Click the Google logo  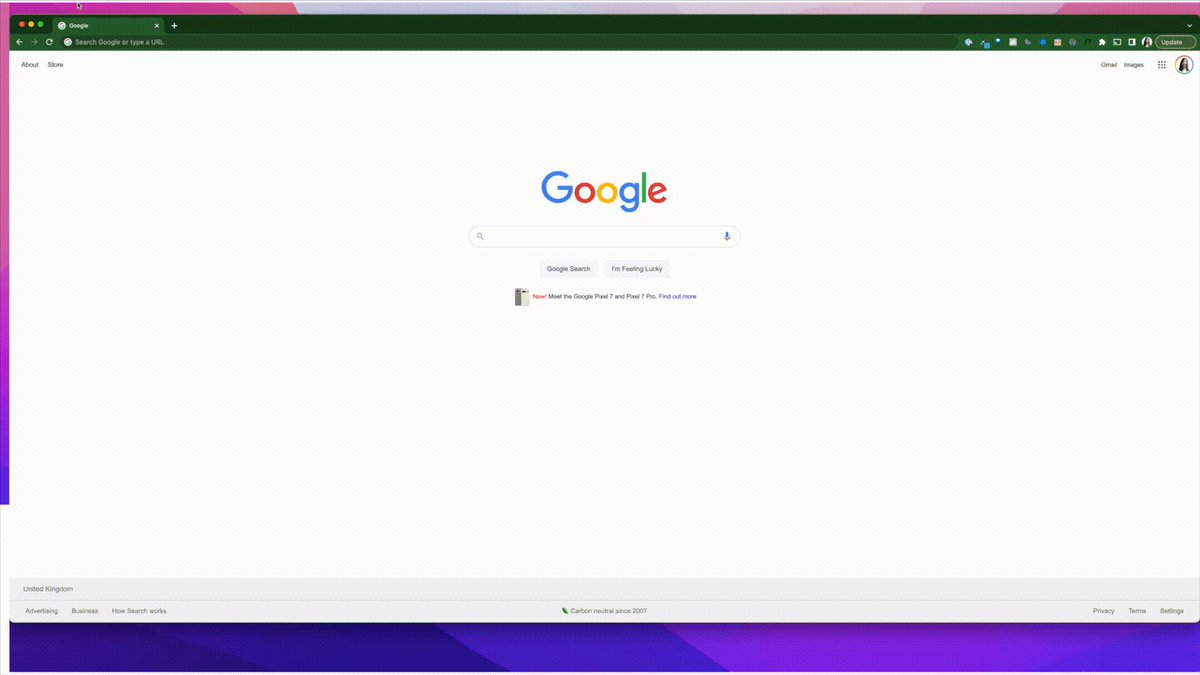click(x=604, y=190)
